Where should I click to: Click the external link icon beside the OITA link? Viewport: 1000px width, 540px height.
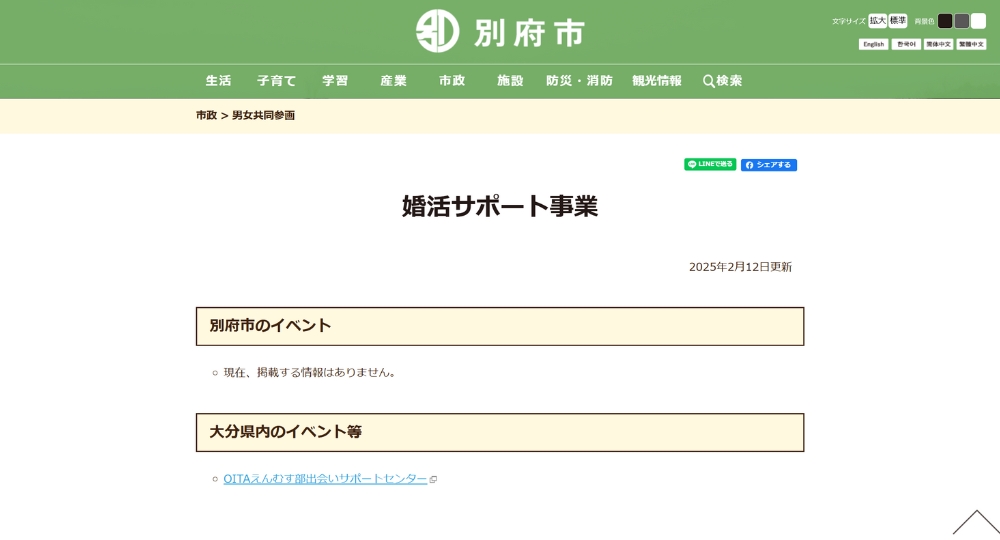coord(434,479)
